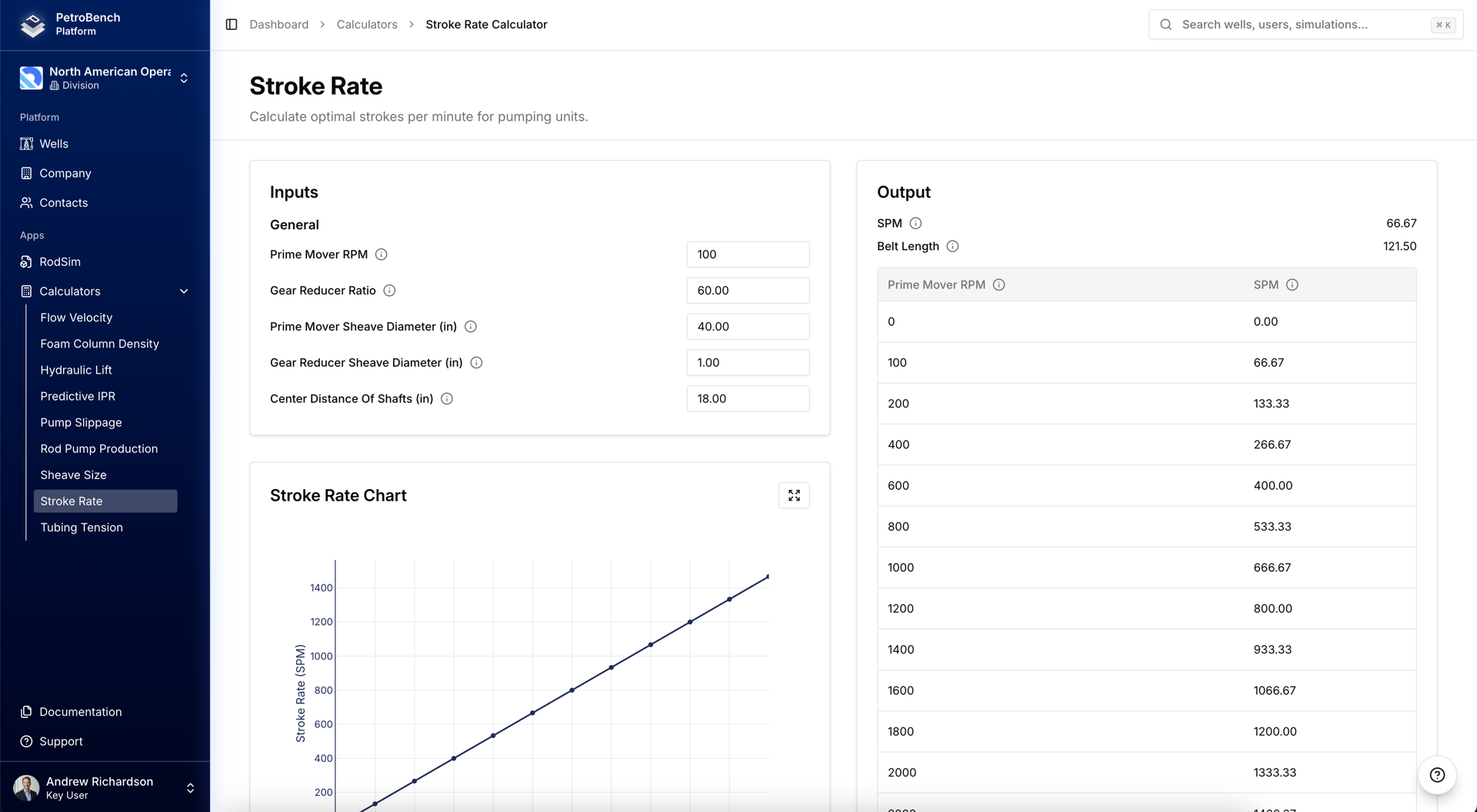Expand the Andrew Richardson user menu

(189, 787)
